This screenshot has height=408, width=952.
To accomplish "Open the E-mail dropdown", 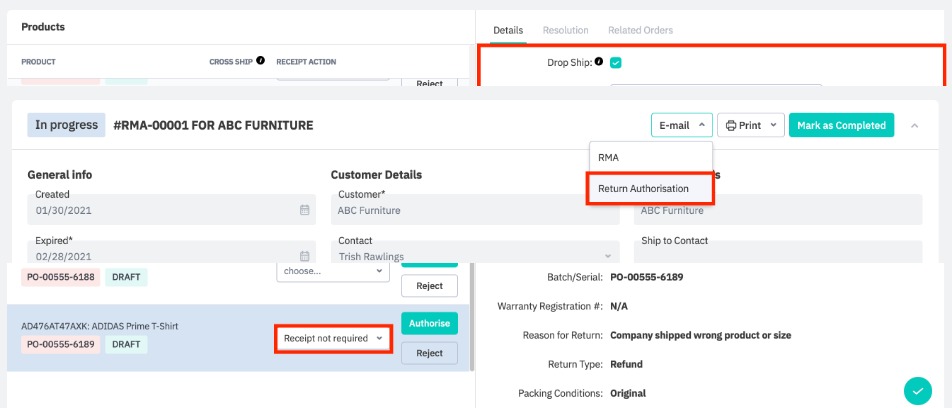I will [681, 125].
